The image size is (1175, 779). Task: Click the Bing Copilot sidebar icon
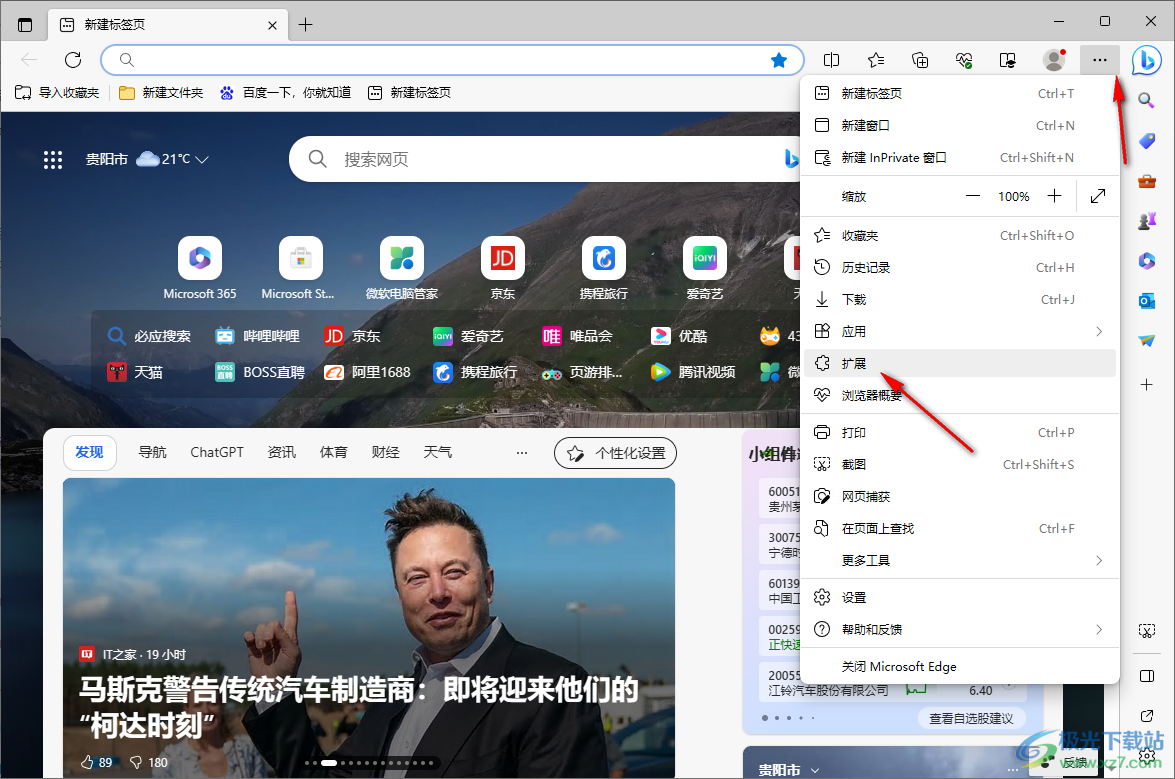[1147, 60]
